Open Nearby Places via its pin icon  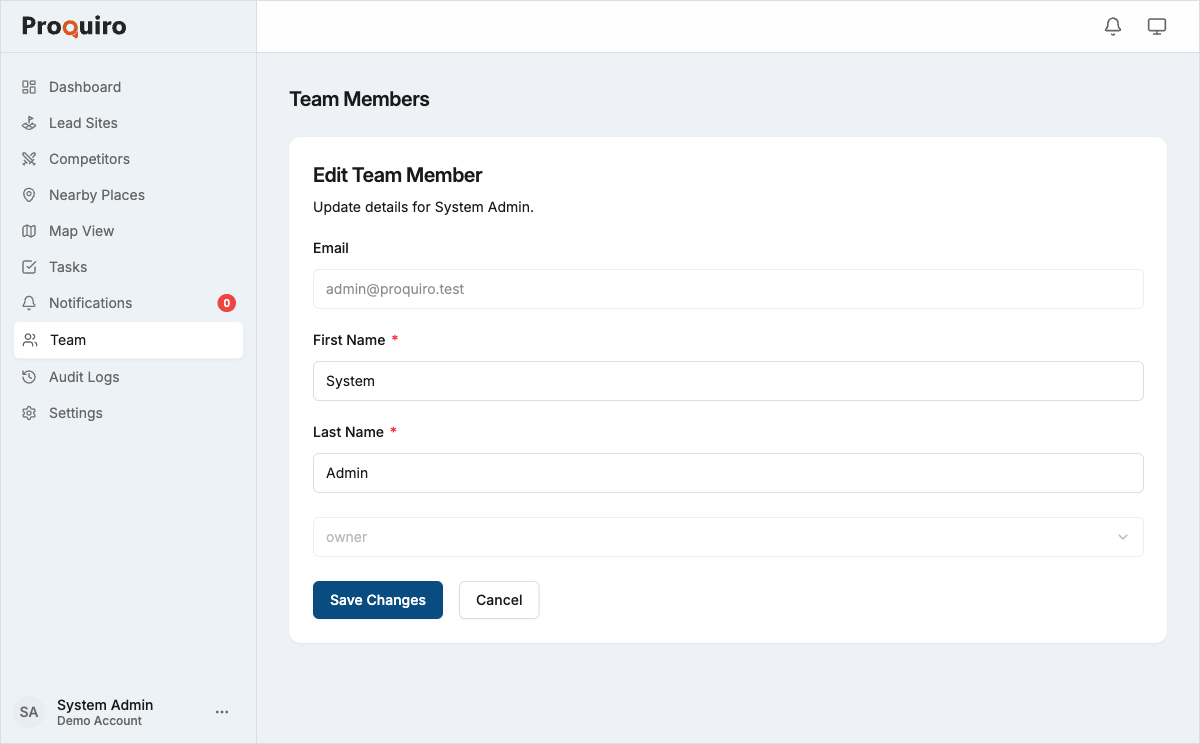tap(30, 195)
